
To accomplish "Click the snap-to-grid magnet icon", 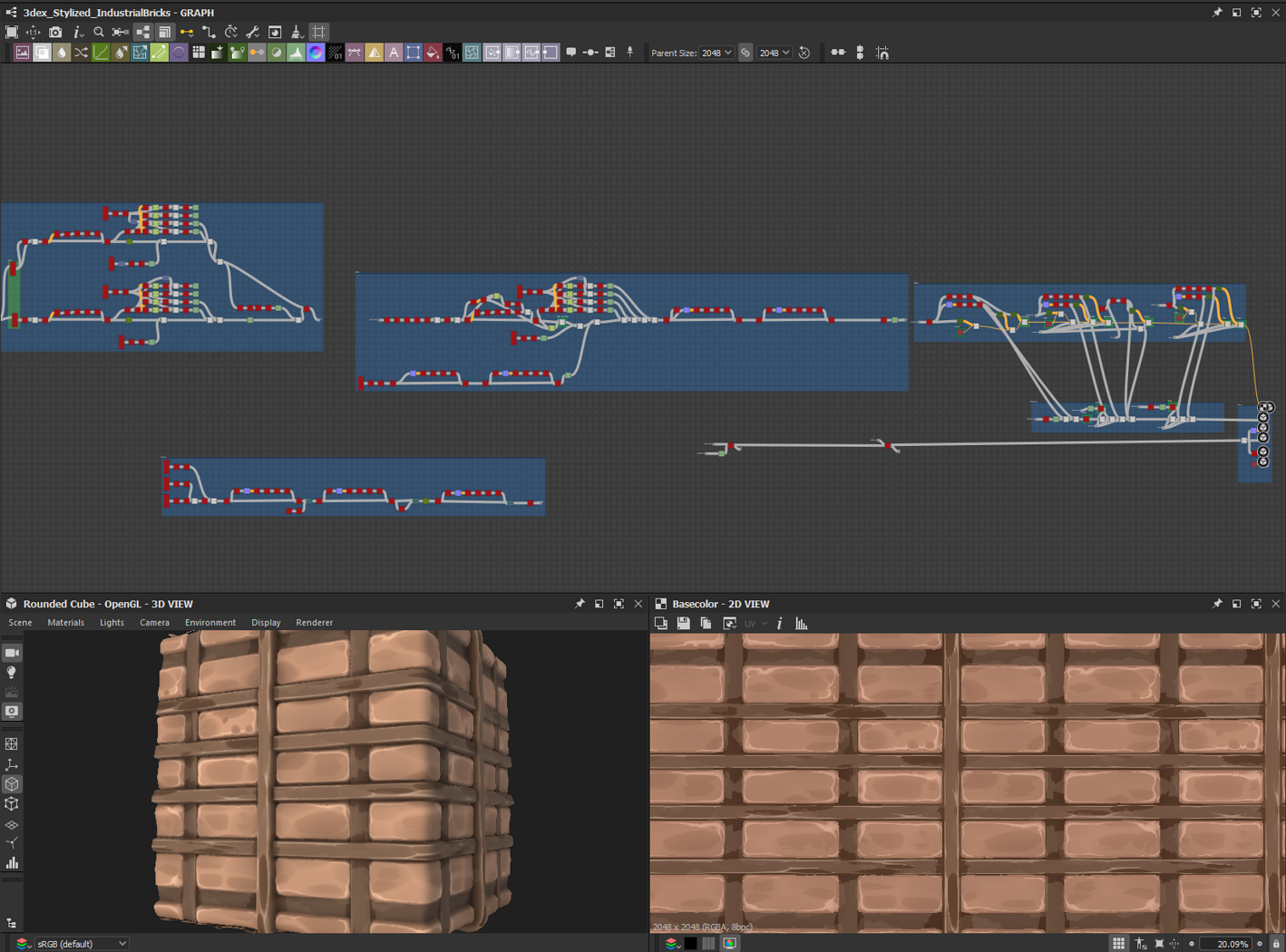I will pos(882,53).
